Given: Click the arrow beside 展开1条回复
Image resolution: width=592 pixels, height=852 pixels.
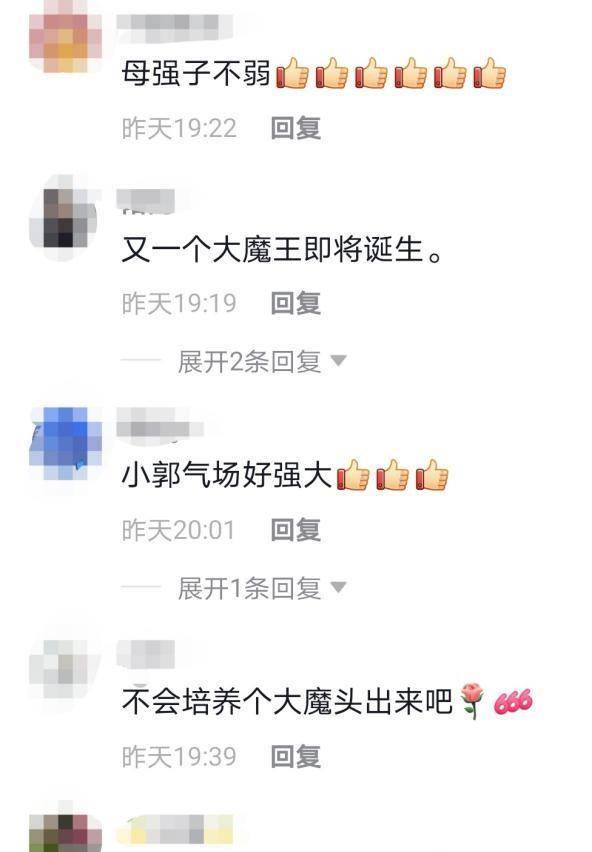Looking at the screenshot, I should click(338, 587).
